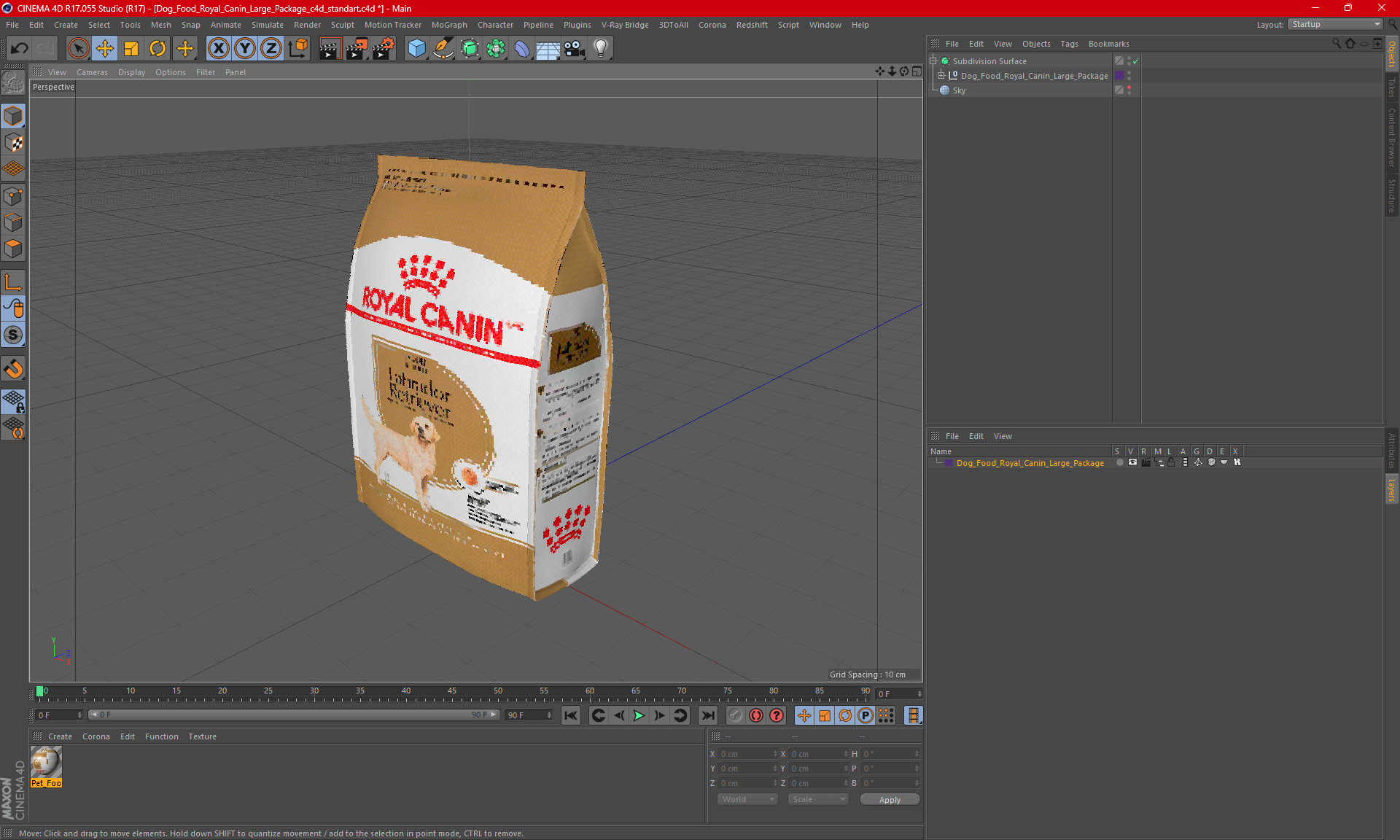Open the Simulate menu

(268, 25)
